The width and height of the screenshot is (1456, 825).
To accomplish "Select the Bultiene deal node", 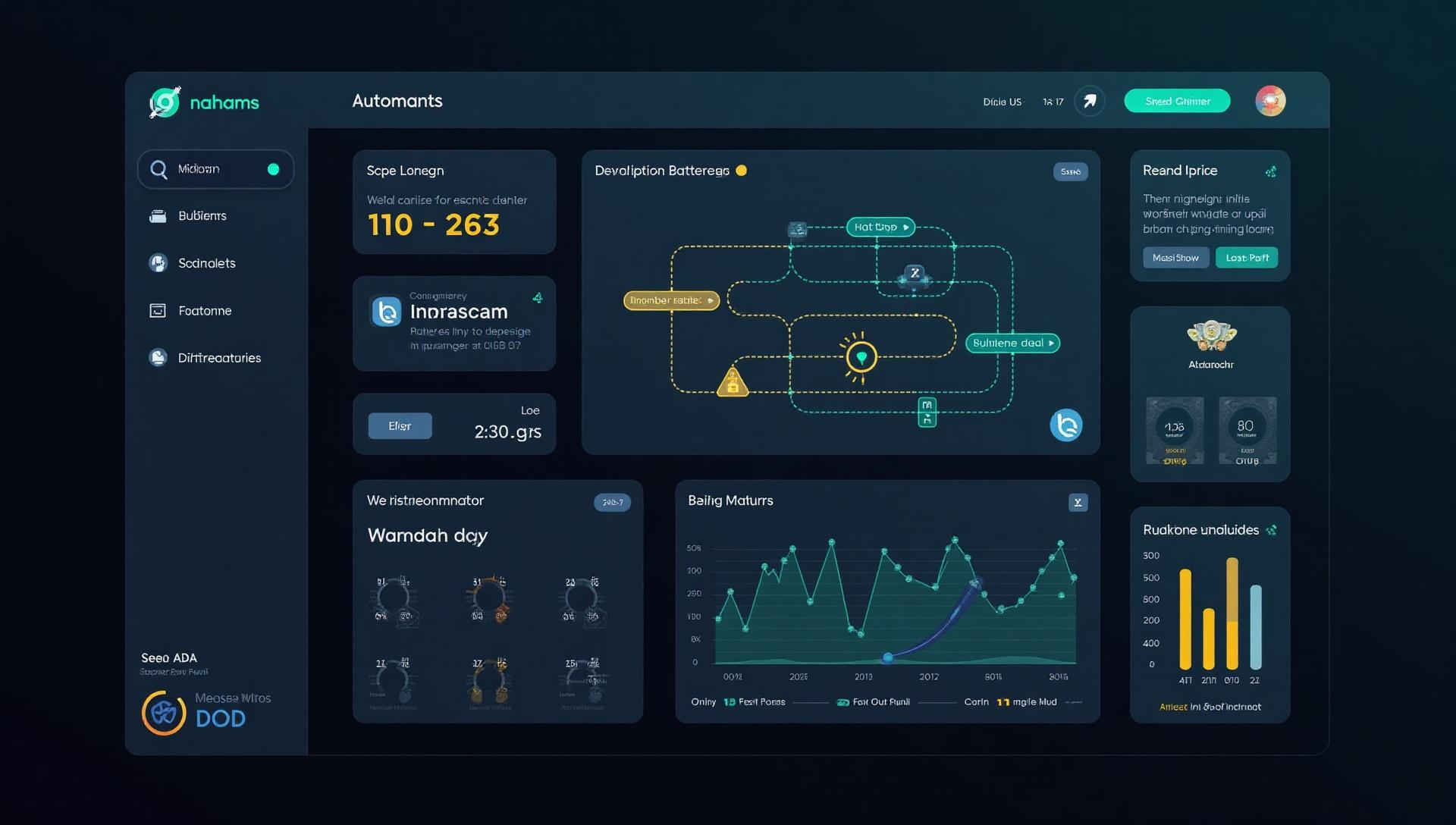I will click(1012, 343).
